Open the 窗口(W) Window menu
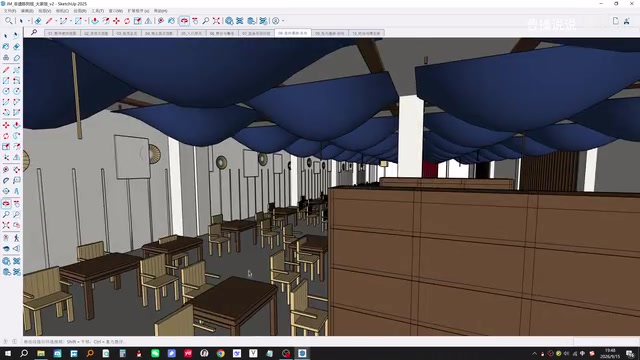This screenshot has height=360, width=640. (x=116, y=11)
